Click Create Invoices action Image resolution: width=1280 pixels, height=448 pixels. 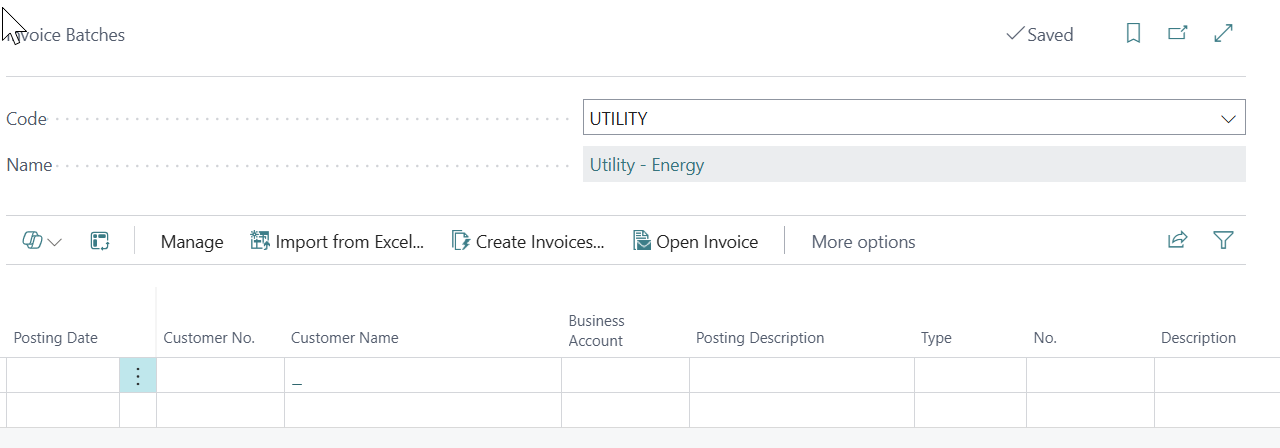(x=528, y=242)
